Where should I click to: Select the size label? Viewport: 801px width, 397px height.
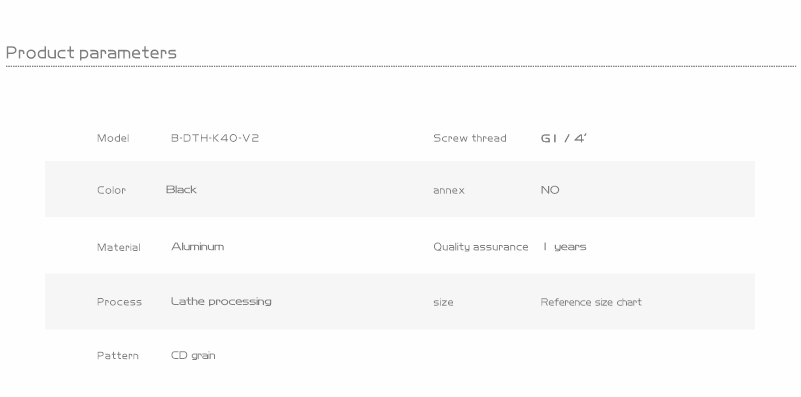coord(443,302)
